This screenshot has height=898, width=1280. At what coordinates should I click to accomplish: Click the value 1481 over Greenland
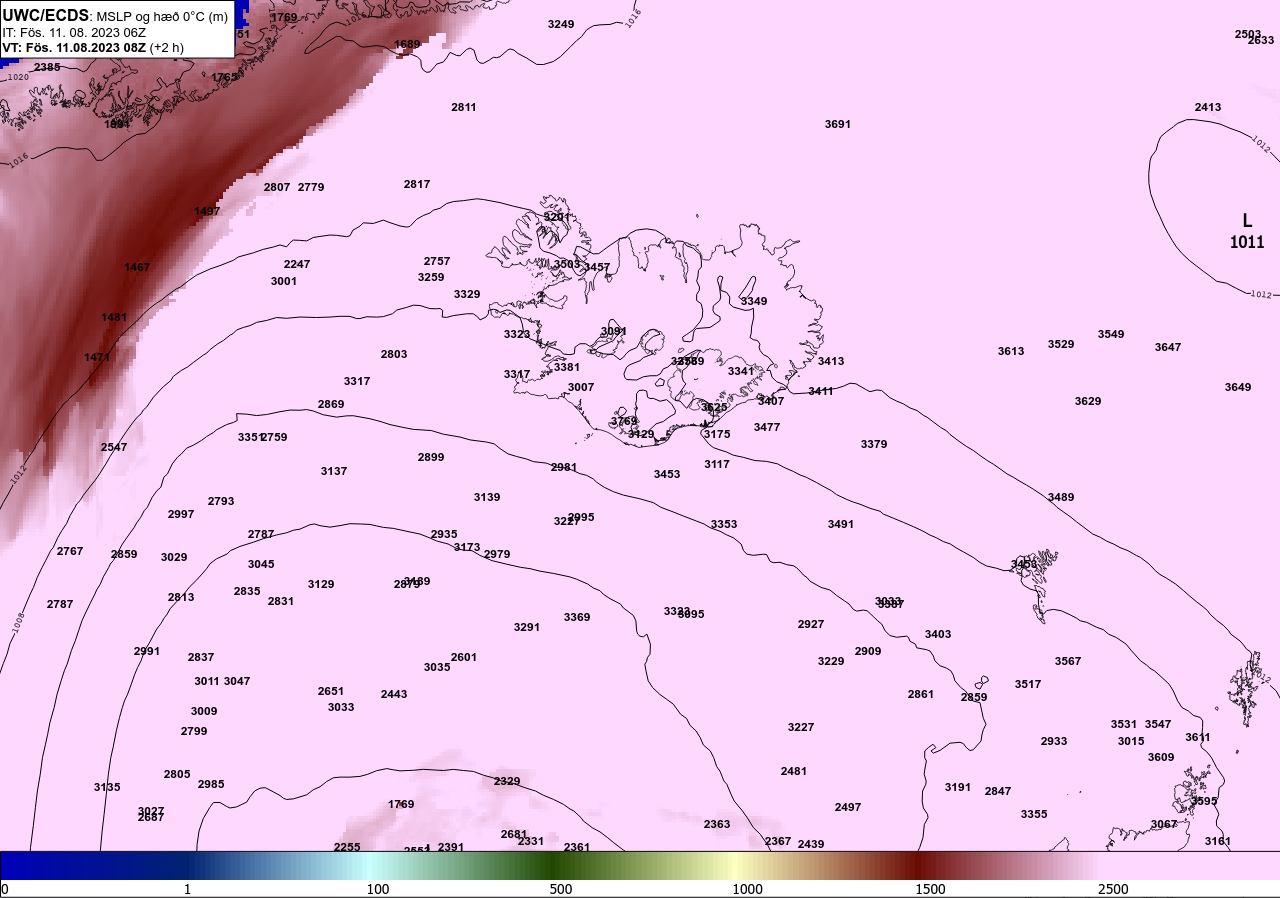(x=114, y=317)
